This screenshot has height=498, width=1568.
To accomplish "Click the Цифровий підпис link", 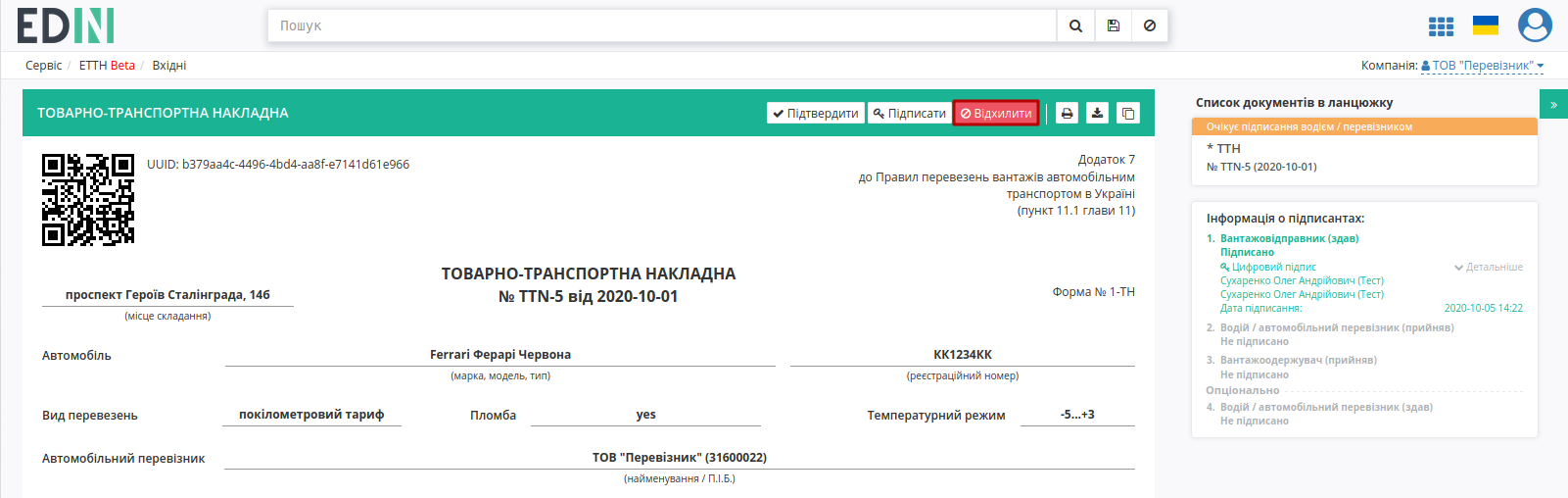I will click(x=1268, y=267).
